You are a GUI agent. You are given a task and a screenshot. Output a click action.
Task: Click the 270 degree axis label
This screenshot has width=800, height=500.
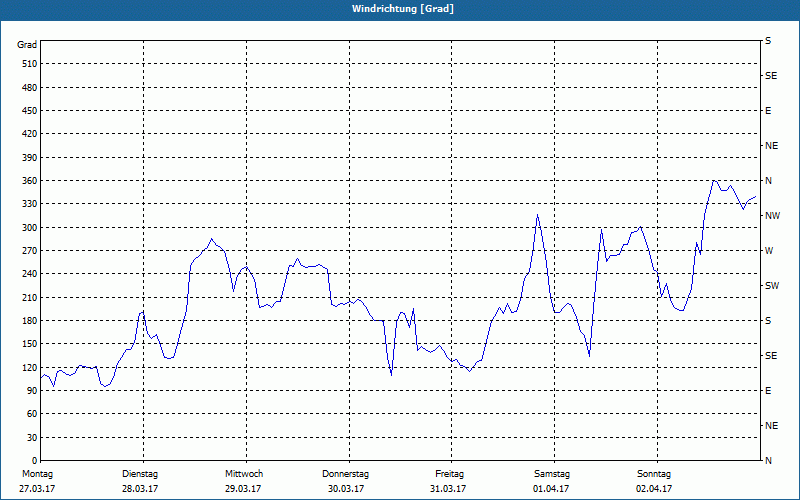tap(30, 251)
